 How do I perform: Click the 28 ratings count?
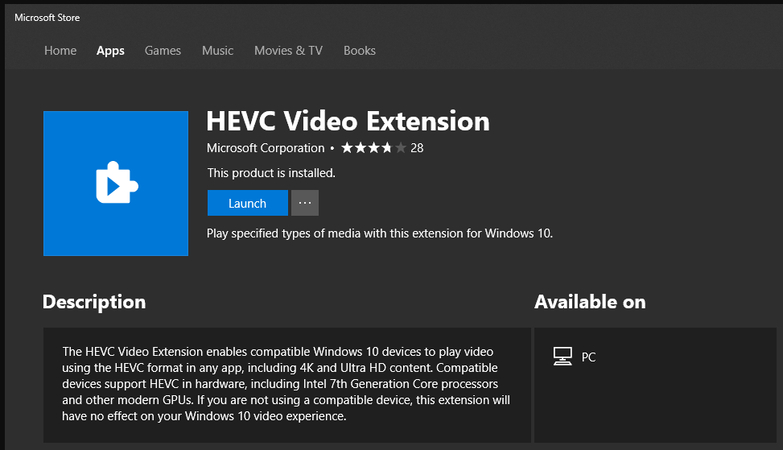point(417,148)
